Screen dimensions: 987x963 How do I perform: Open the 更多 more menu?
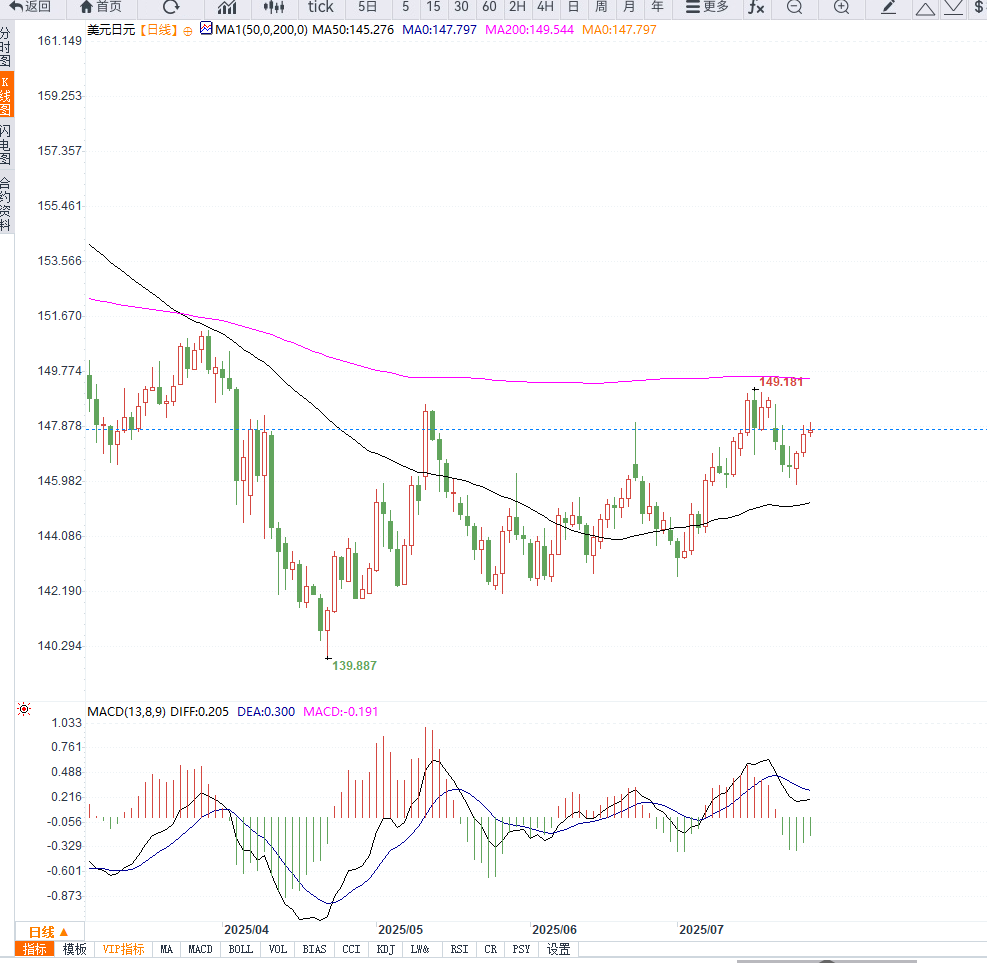tap(707, 7)
